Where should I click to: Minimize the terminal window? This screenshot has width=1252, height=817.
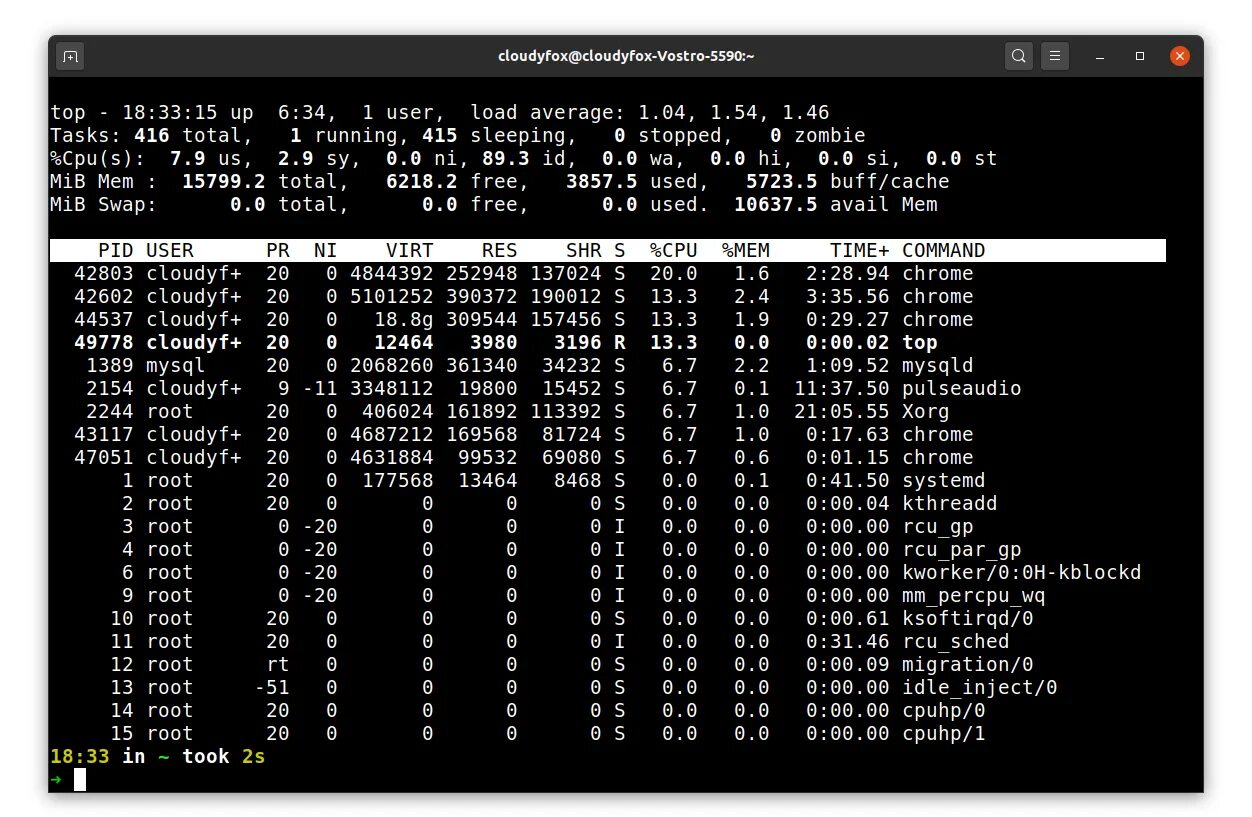[x=1099, y=56]
